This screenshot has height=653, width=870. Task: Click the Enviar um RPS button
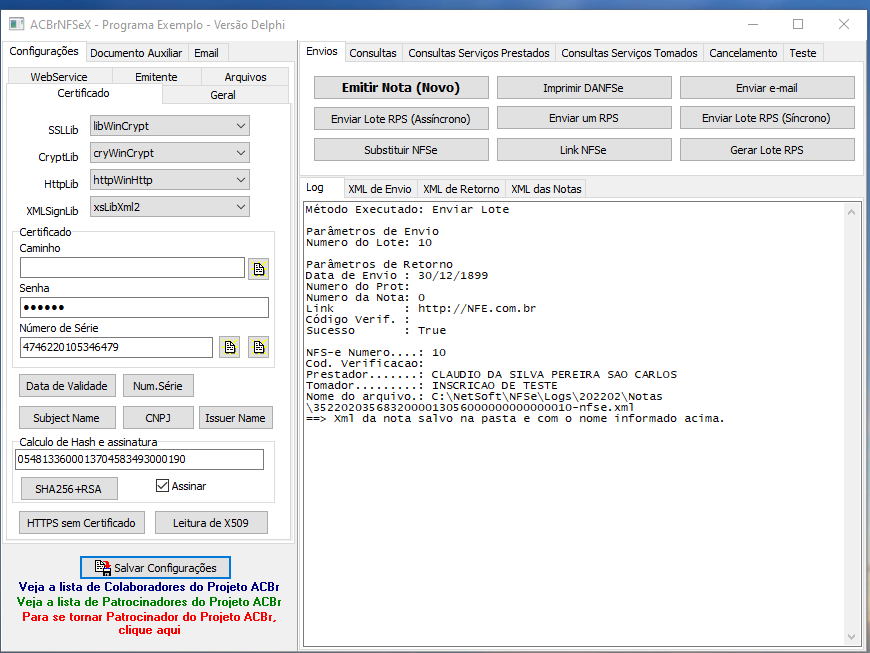(584, 118)
